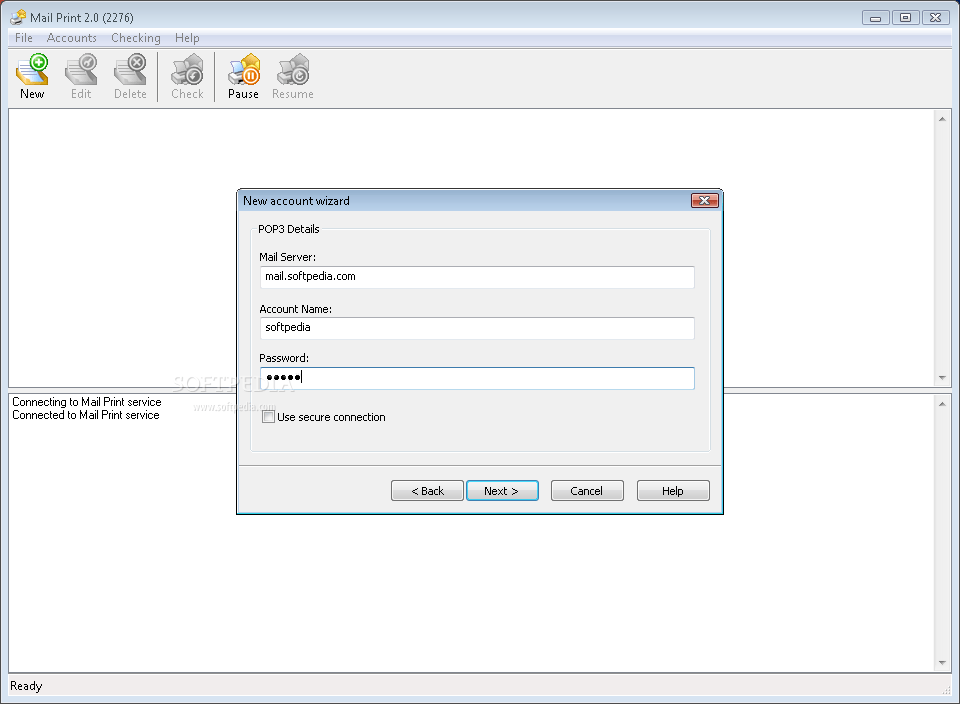Open the Checking menu

pyautogui.click(x=136, y=38)
